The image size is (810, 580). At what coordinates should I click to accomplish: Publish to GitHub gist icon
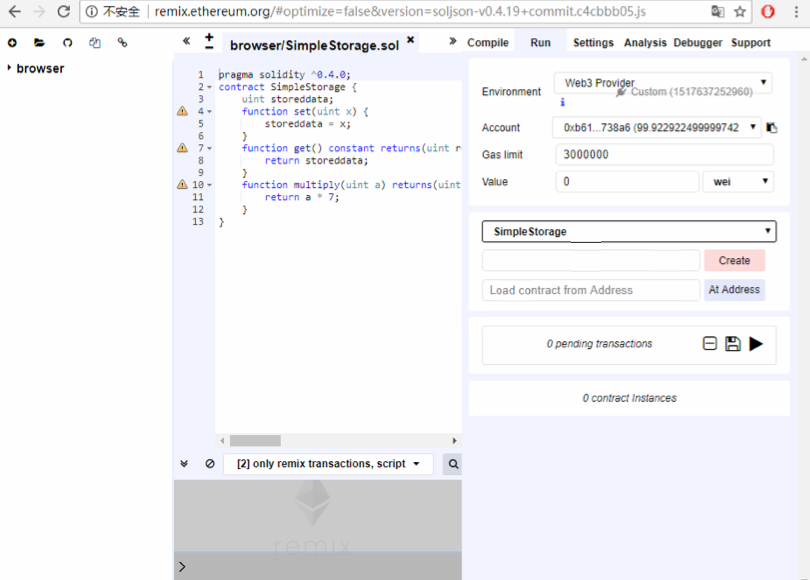coord(68,43)
